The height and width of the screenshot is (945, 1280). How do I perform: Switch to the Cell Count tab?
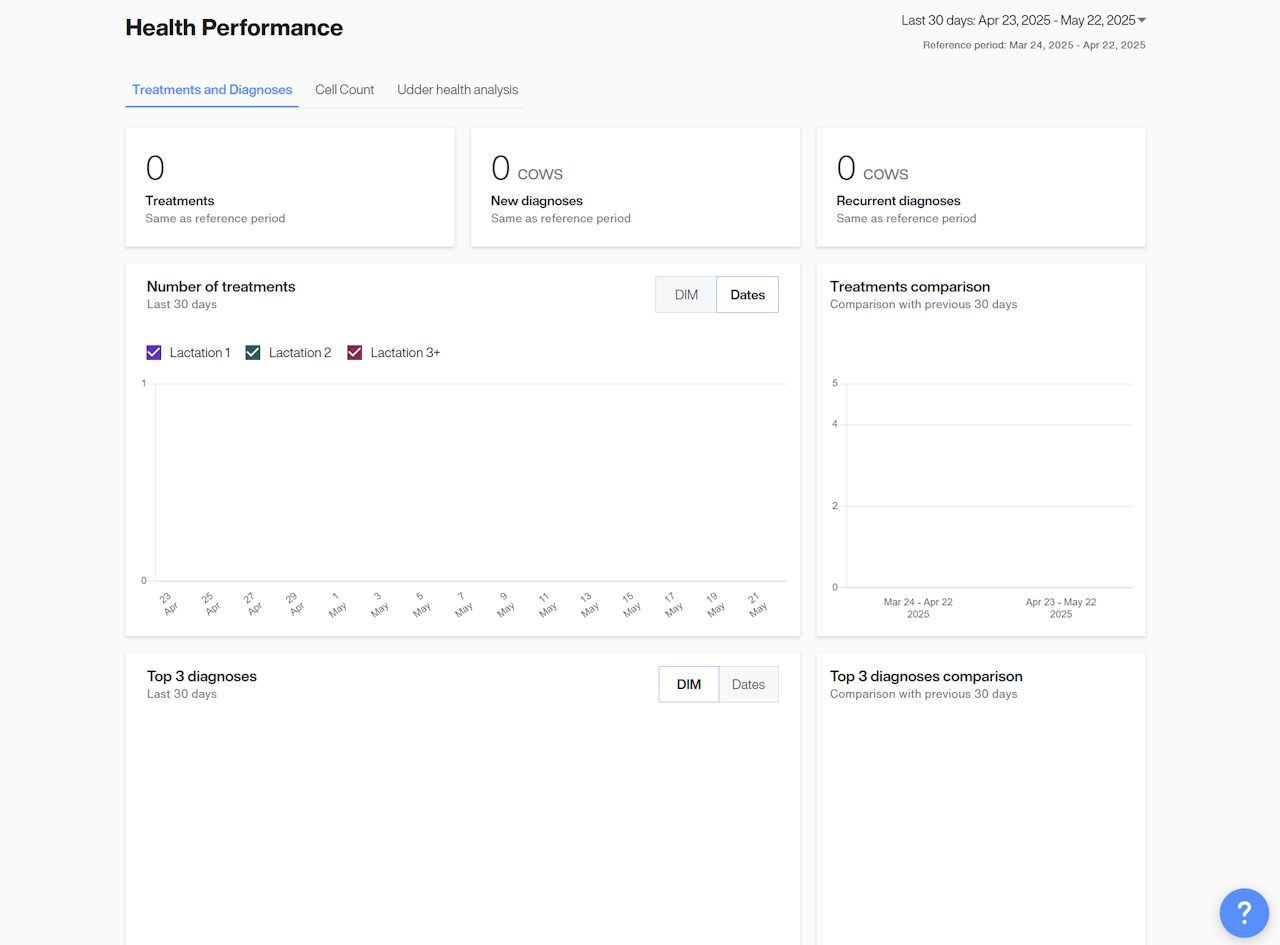coord(344,90)
